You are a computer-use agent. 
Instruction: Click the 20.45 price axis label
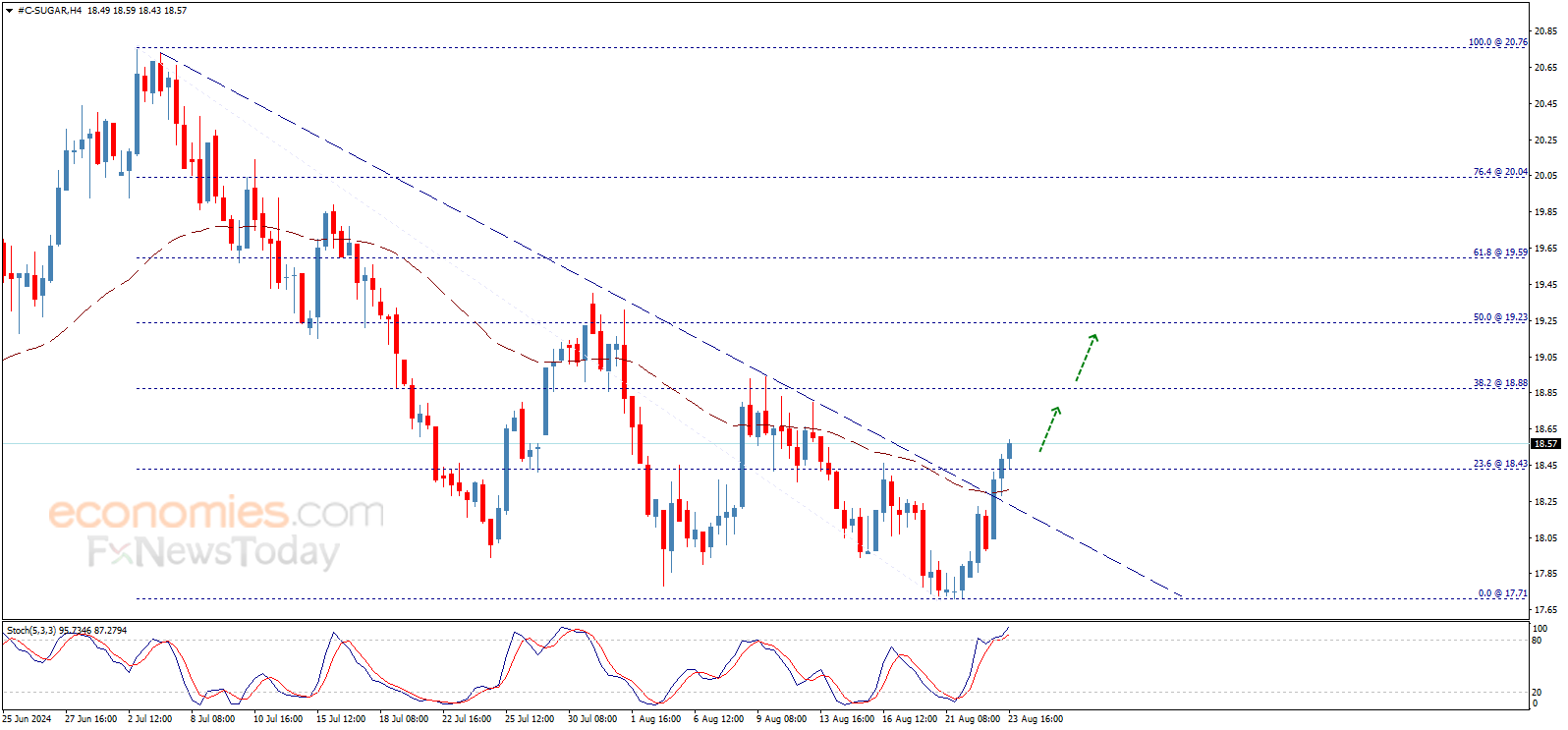(x=1545, y=104)
